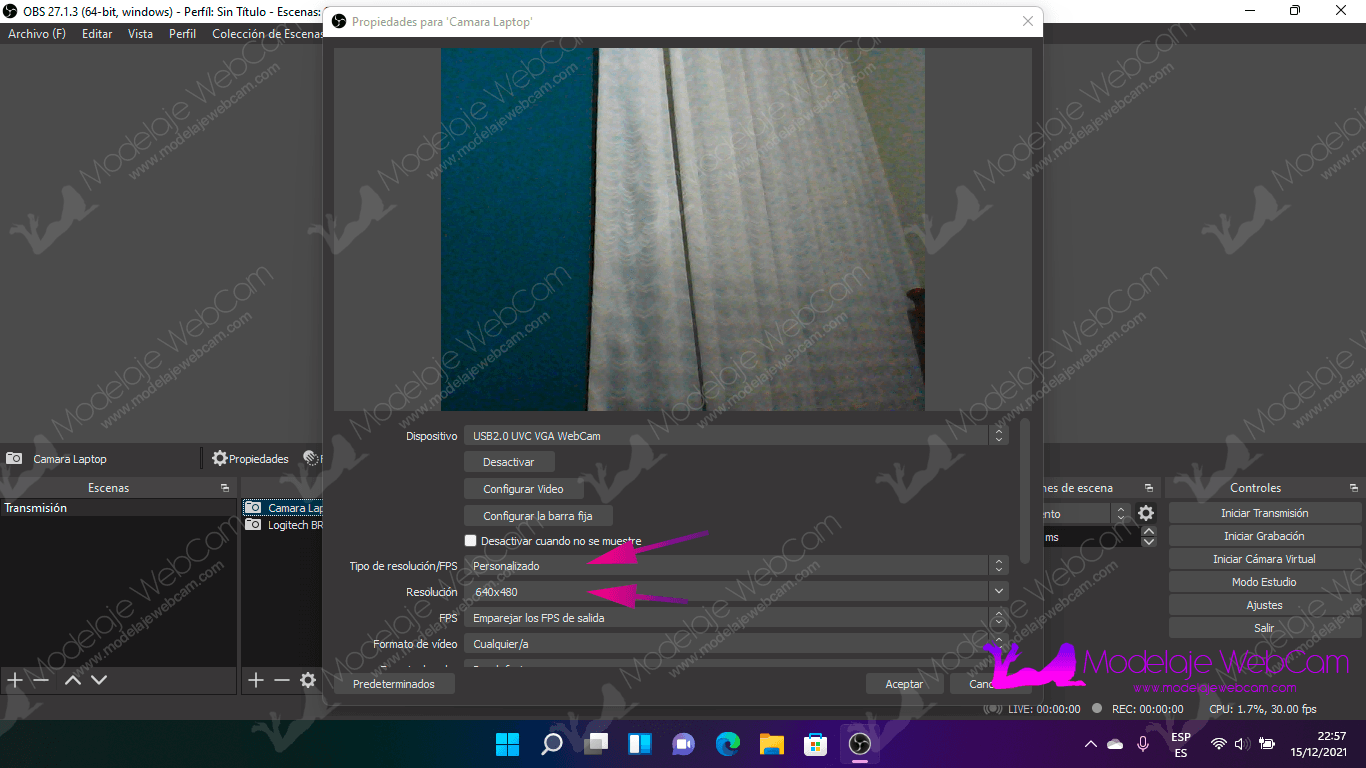The height and width of the screenshot is (768, 1366).
Task: Open OBS Studio from the taskbar
Action: click(859, 744)
